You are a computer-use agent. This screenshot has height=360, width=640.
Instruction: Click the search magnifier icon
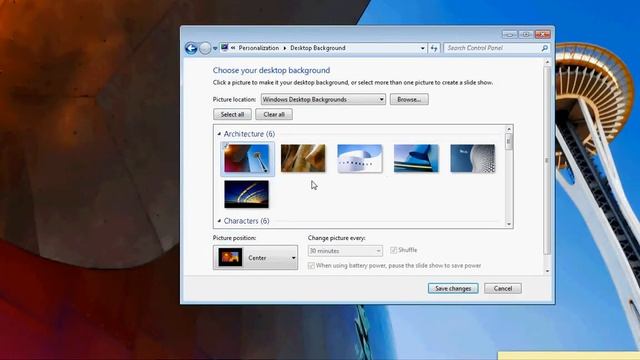pos(544,48)
